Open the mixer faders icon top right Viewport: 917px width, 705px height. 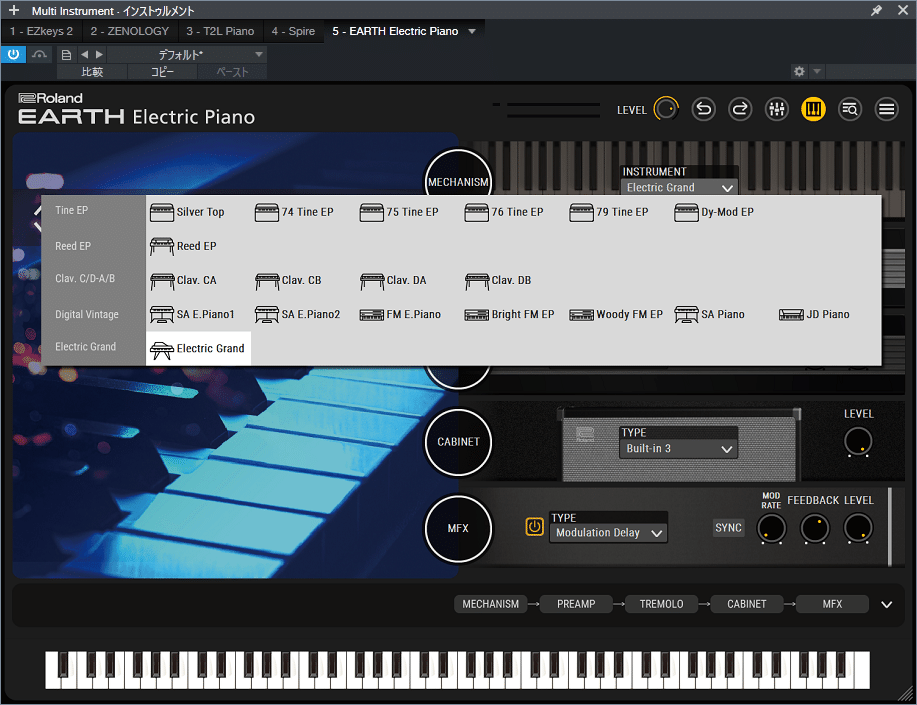777,109
